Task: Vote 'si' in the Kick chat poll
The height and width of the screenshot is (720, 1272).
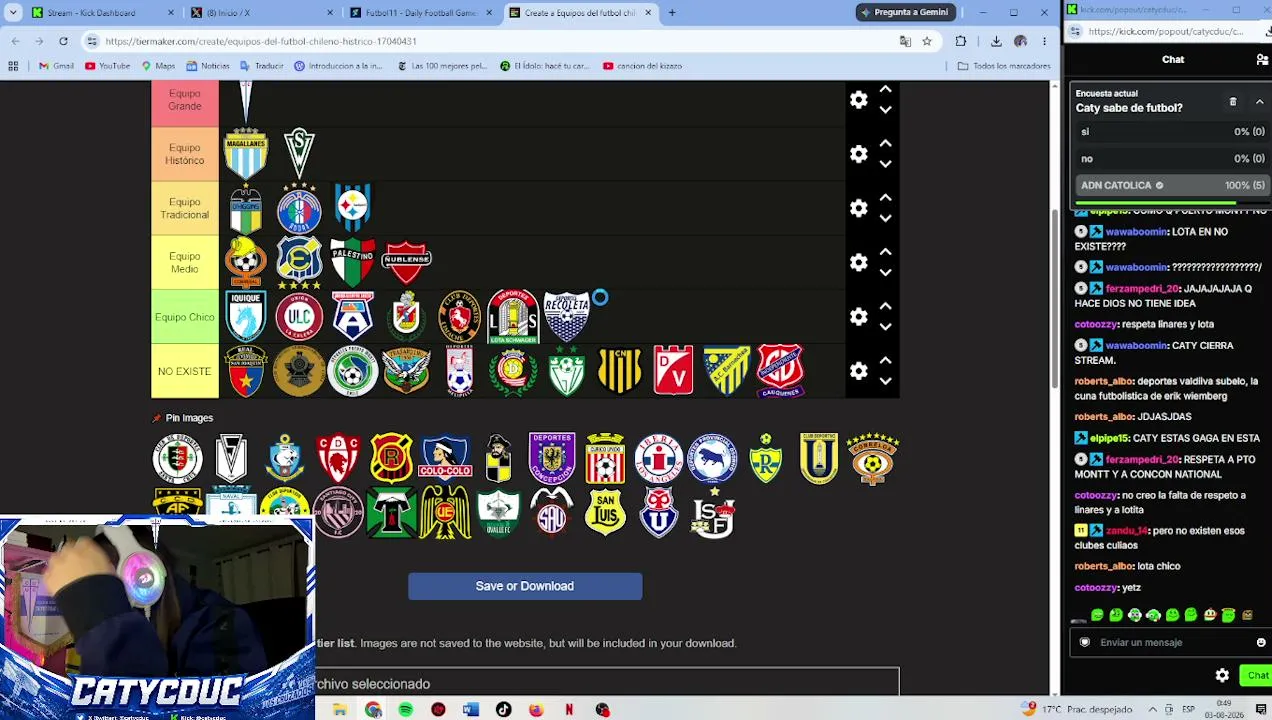Action: (1170, 132)
